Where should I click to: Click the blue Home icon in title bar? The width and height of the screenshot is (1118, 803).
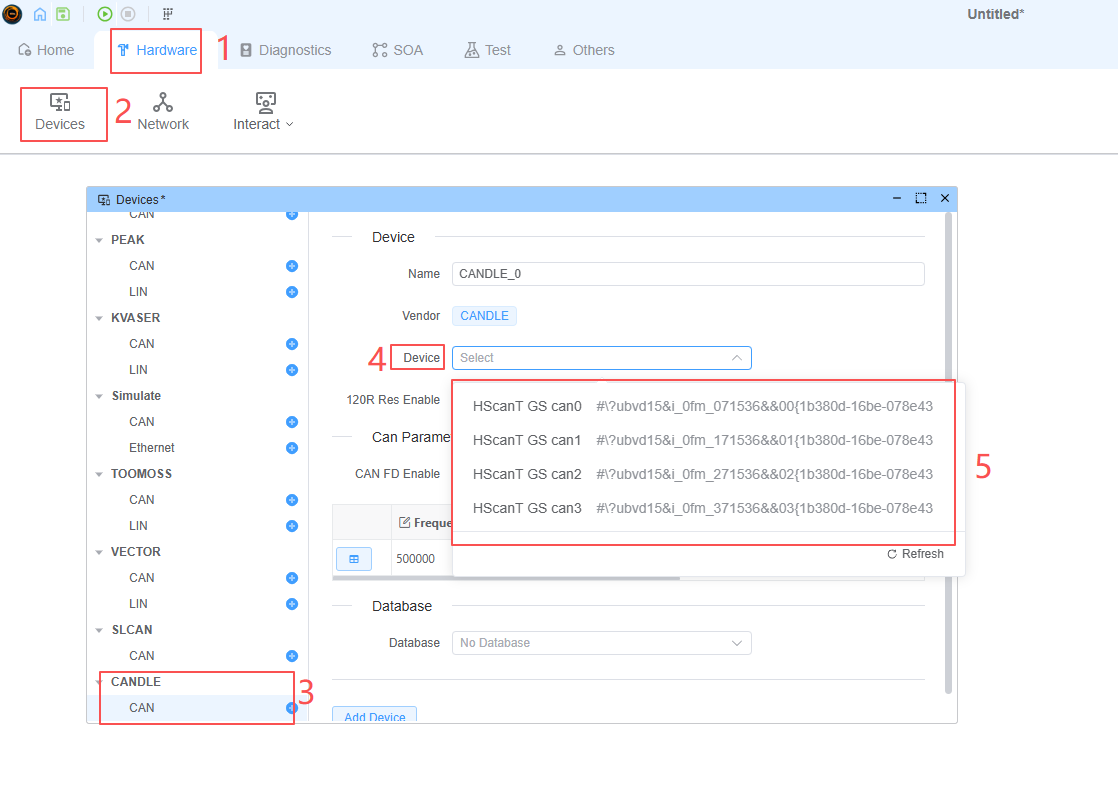pyautogui.click(x=40, y=14)
